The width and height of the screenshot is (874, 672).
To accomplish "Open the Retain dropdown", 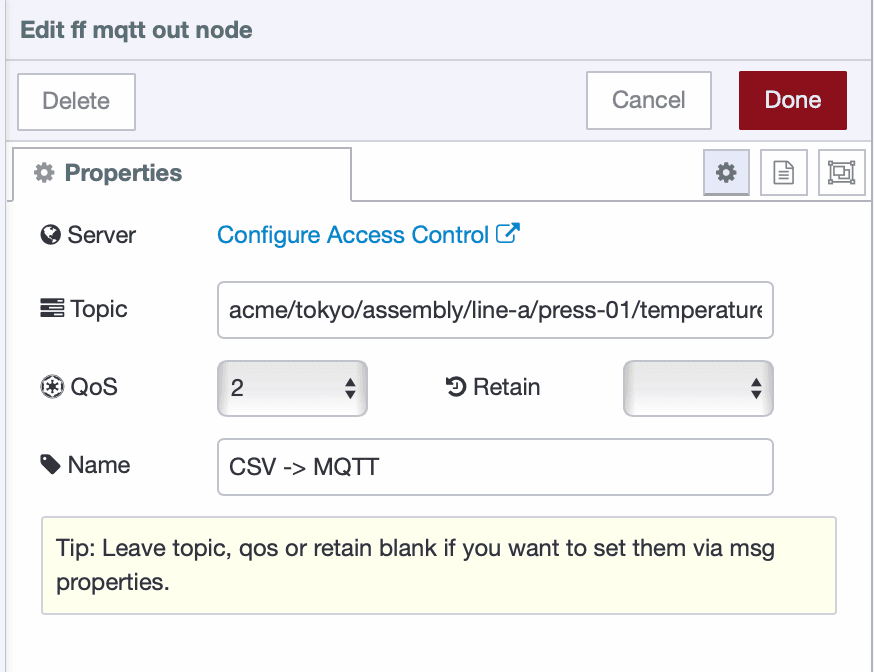I will [x=697, y=388].
